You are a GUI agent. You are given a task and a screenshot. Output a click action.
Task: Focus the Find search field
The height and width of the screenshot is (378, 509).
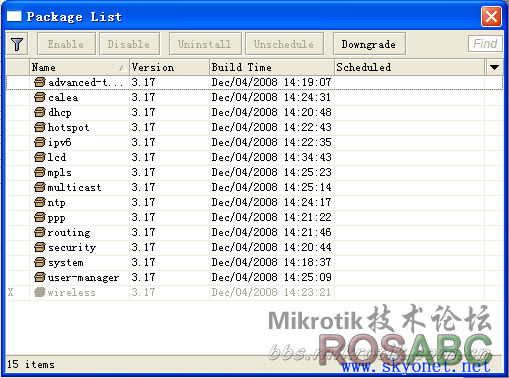(x=485, y=43)
